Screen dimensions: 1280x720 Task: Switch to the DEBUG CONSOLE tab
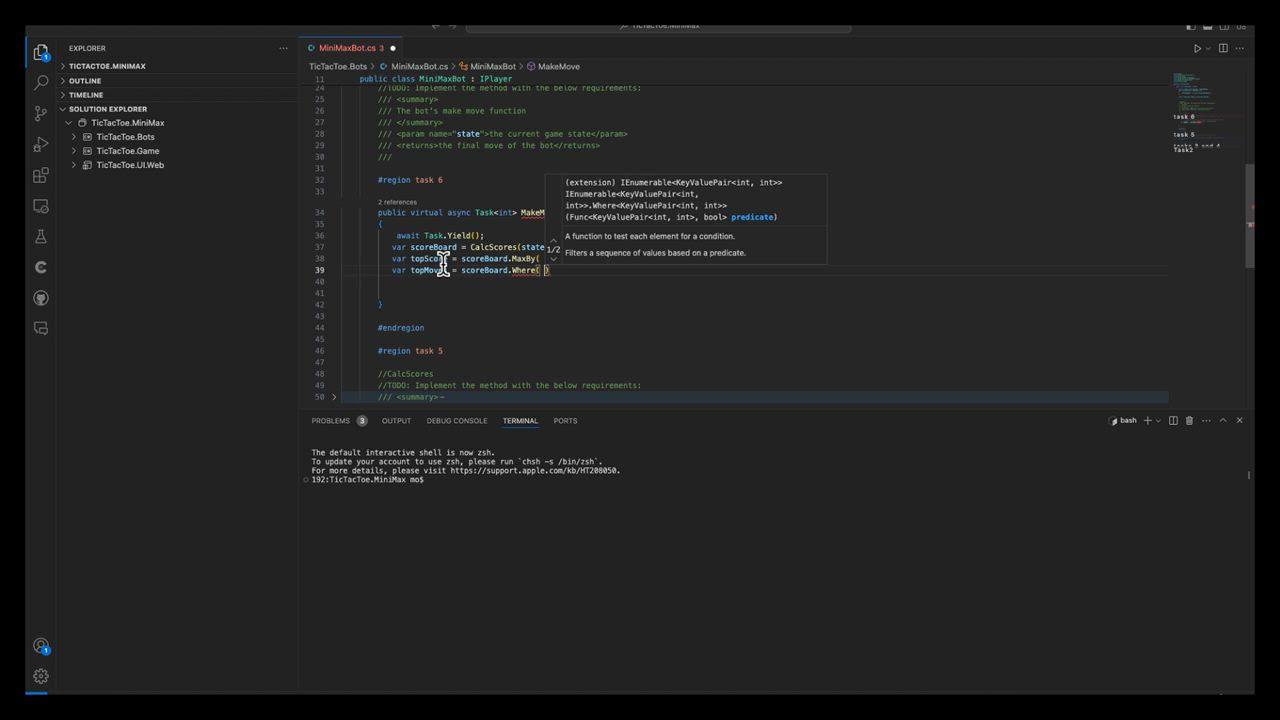pyautogui.click(x=456, y=421)
